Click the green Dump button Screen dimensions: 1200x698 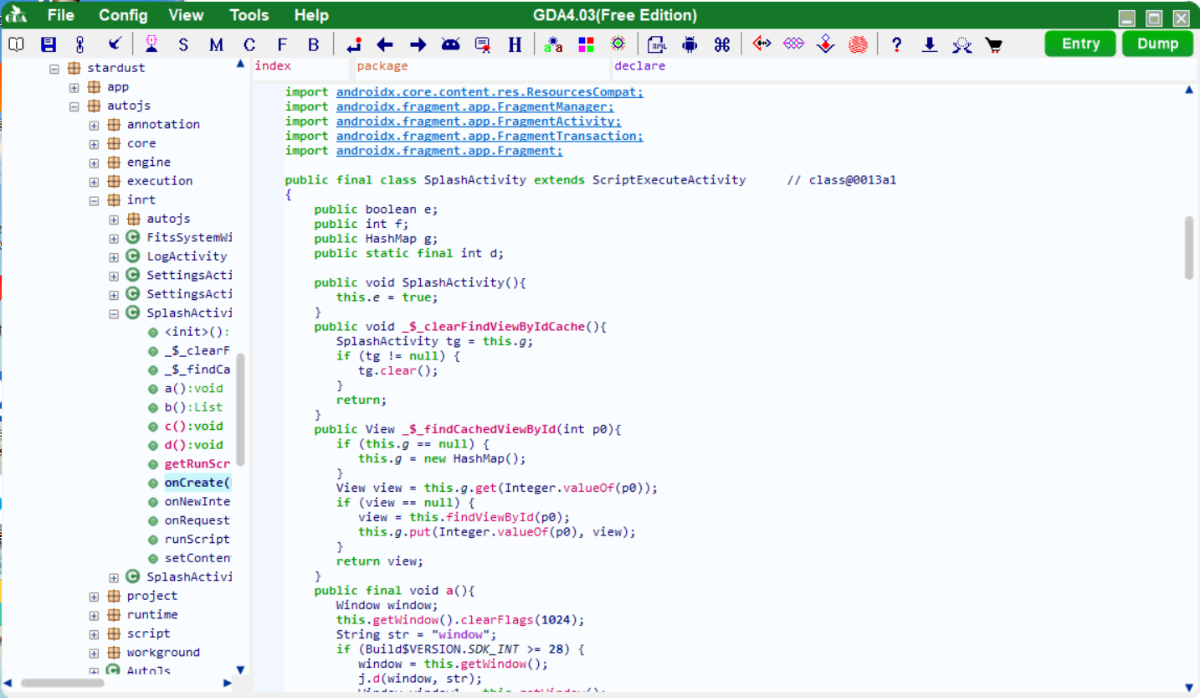[1158, 44]
